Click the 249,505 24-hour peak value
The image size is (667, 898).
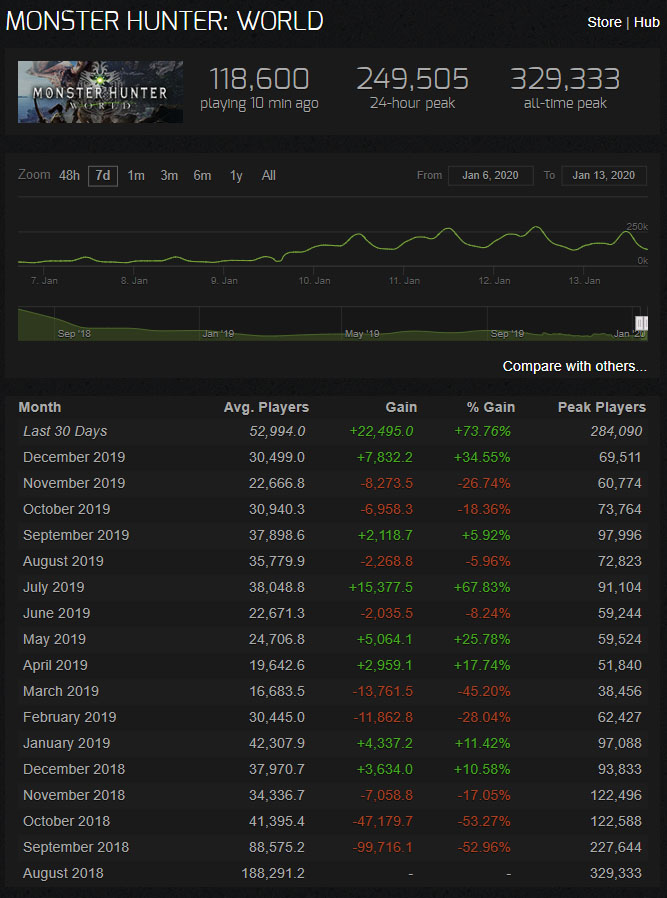[x=412, y=79]
